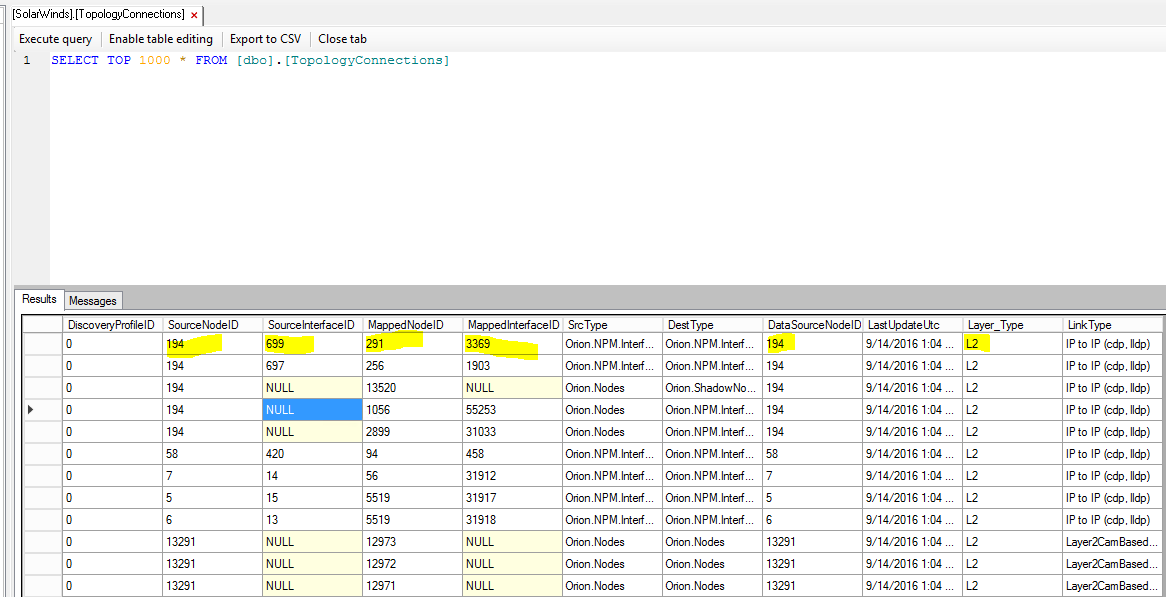The height and width of the screenshot is (597, 1166).
Task: Click Execute query
Action: (x=56, y=39)
